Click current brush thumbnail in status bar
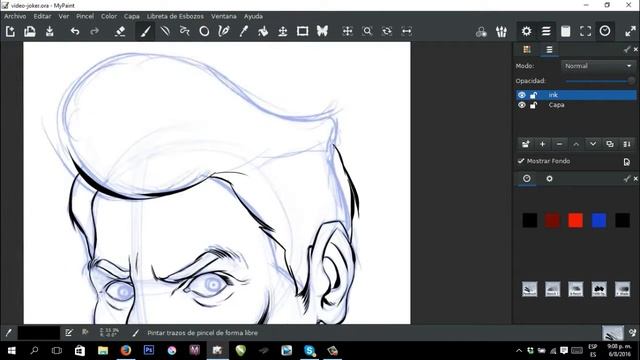 [x=613, y=333]
